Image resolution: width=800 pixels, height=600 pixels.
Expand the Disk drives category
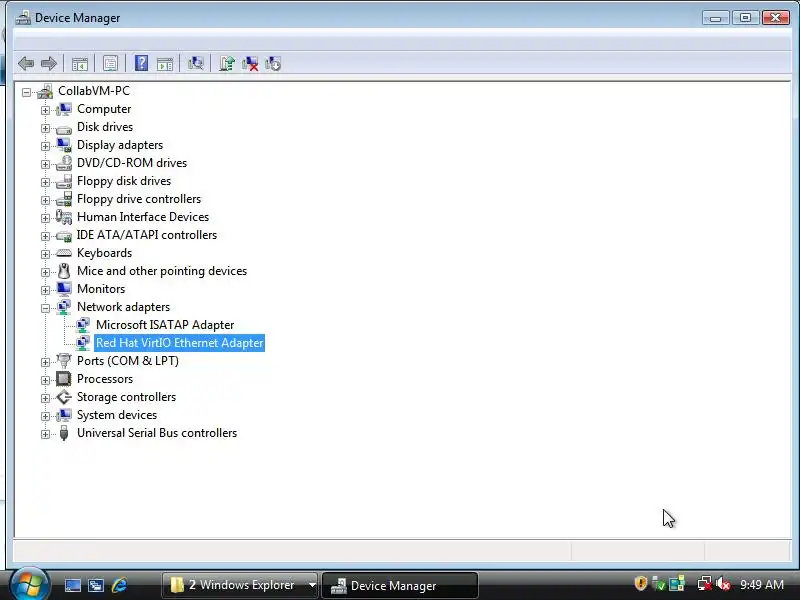pyautogui.click(x=45, y=128)
